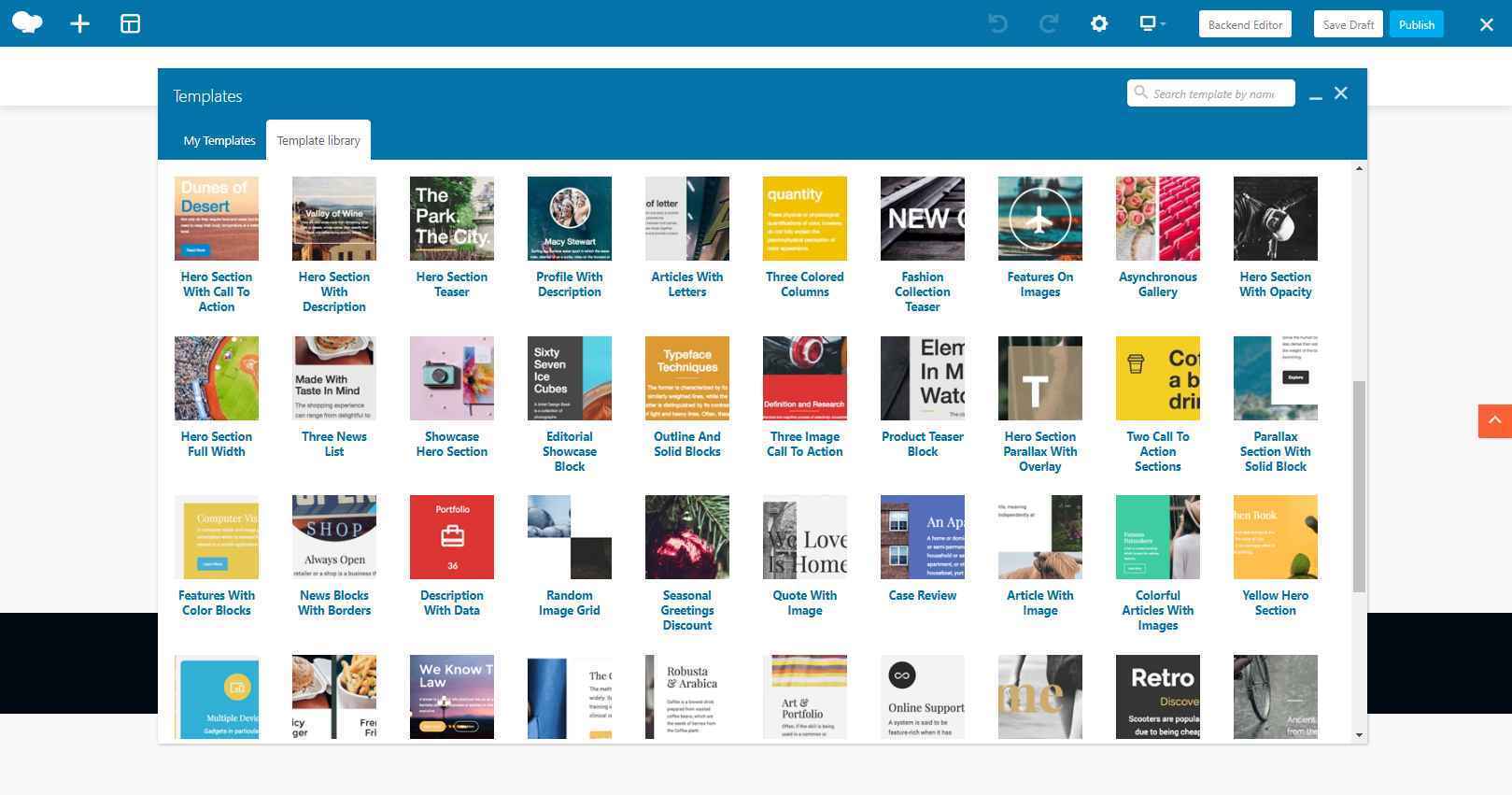Select Product Teaser Block thumbnail
The width and height of the screenshot is (1512, 795).
(923, 378)
